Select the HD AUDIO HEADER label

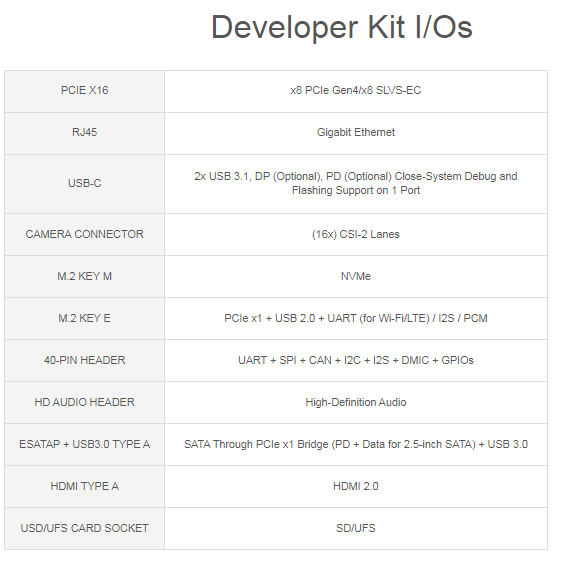(85, 402)
